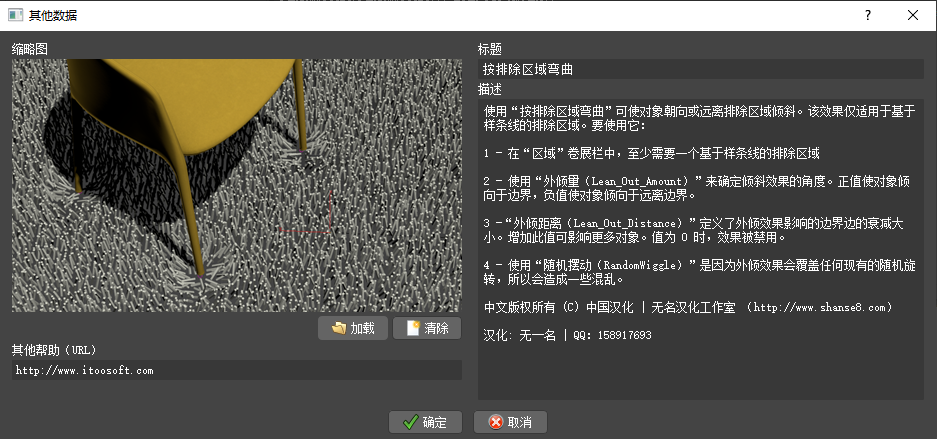Viewport: 937px width, 439px height.
Task: Click the 其他帮助（URL） label
Action: click(x=54, y=350)
